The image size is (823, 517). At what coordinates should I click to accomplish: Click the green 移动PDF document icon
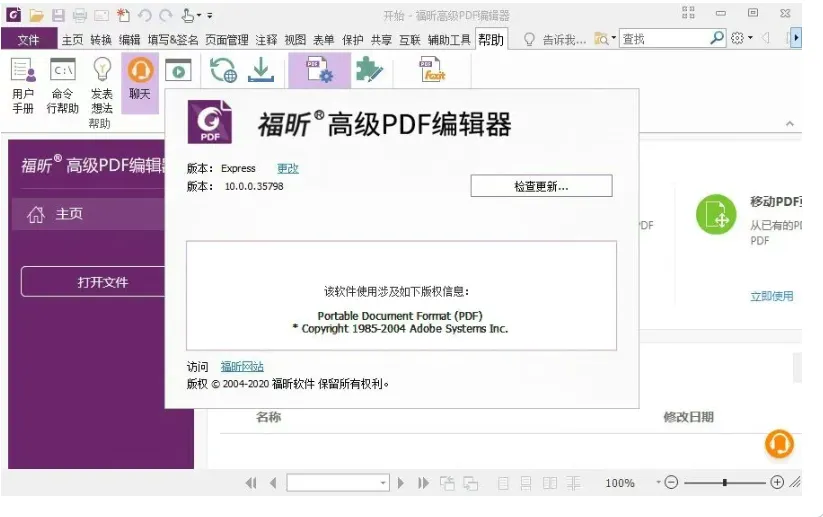click(x=716, y=214)
